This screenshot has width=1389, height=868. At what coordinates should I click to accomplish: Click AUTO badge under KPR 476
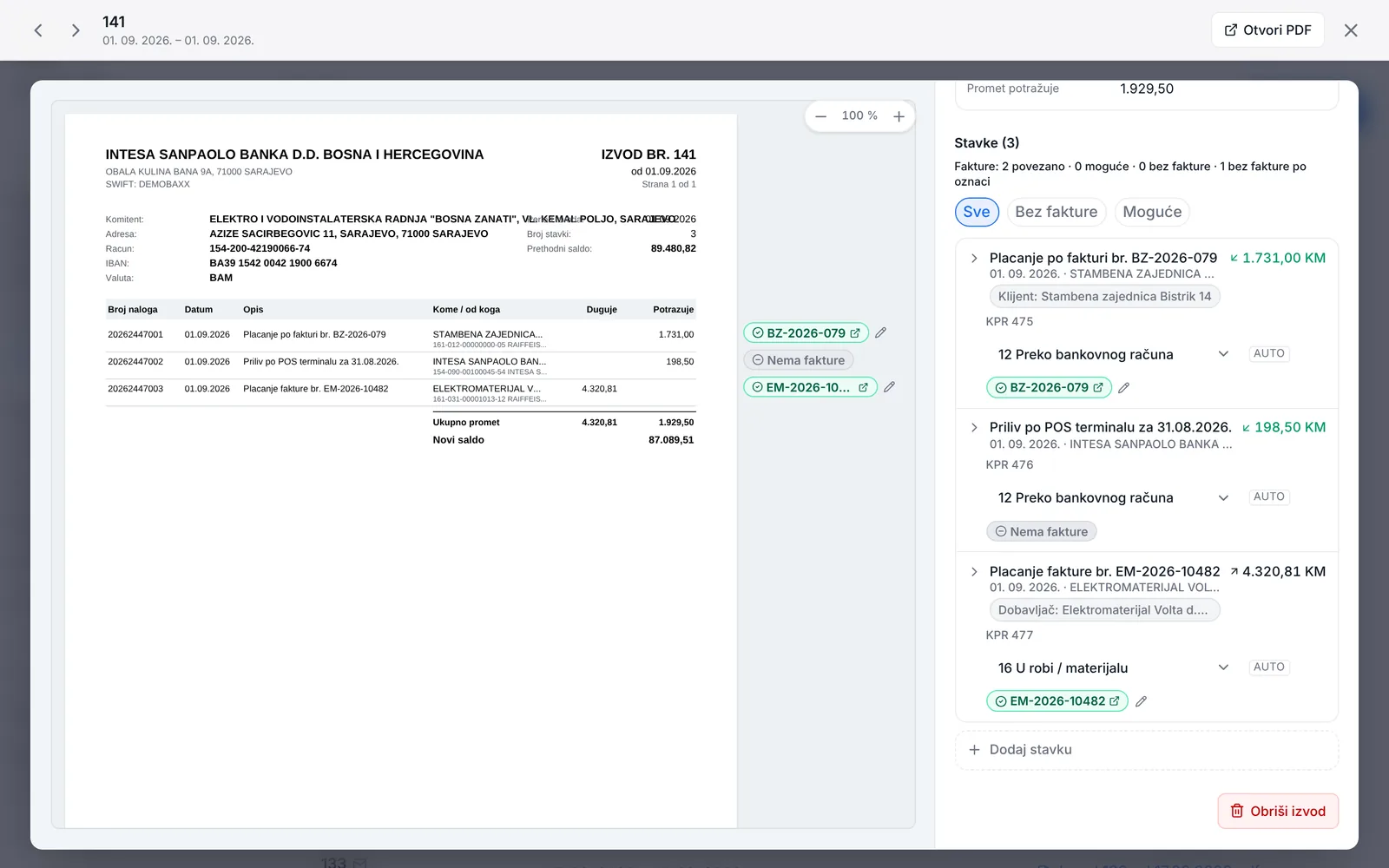[1269, 496]
